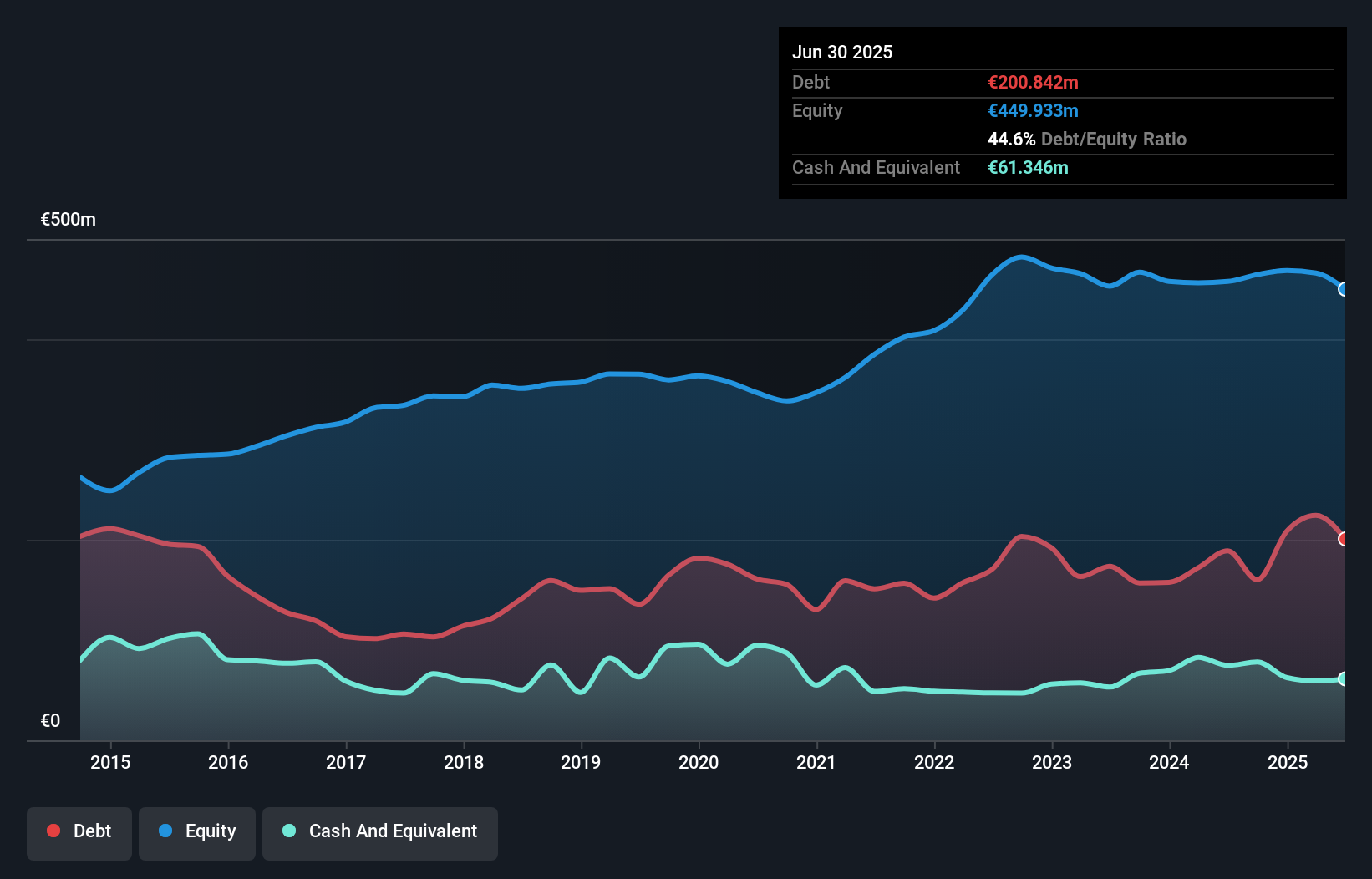Click the 44.6% Debt/Equity Ratio text
The height and width of the screenshot is (879, 1372).
pyautogui.click(x=1086, y=139)
